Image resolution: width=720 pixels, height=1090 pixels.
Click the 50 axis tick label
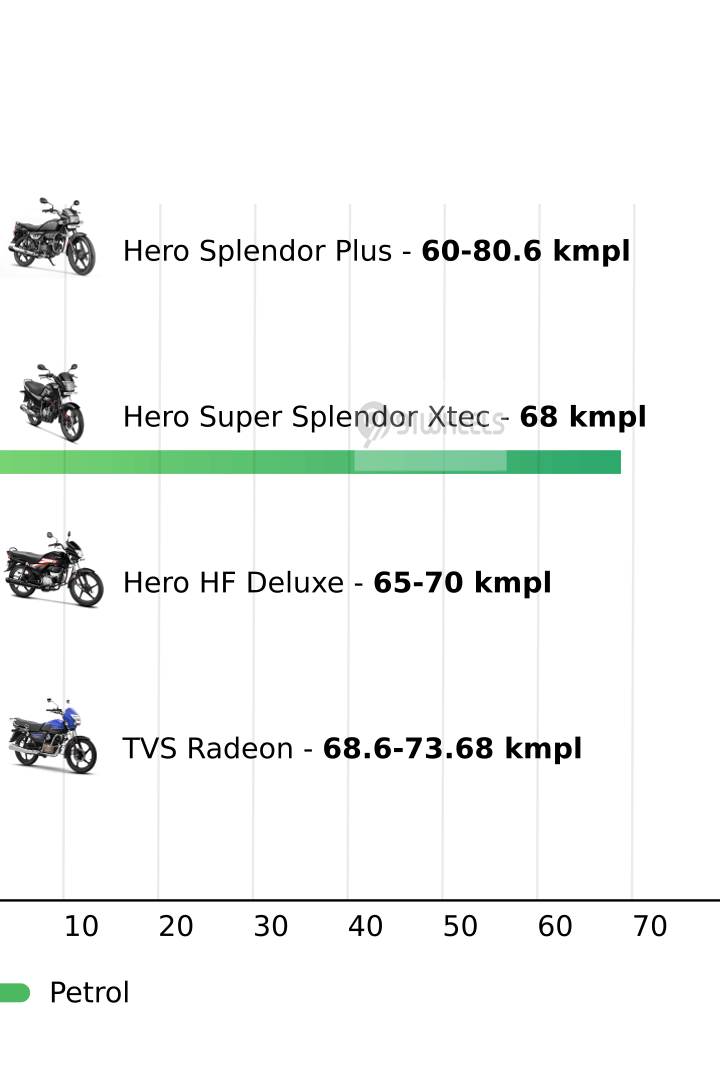[x=461, y=927]
